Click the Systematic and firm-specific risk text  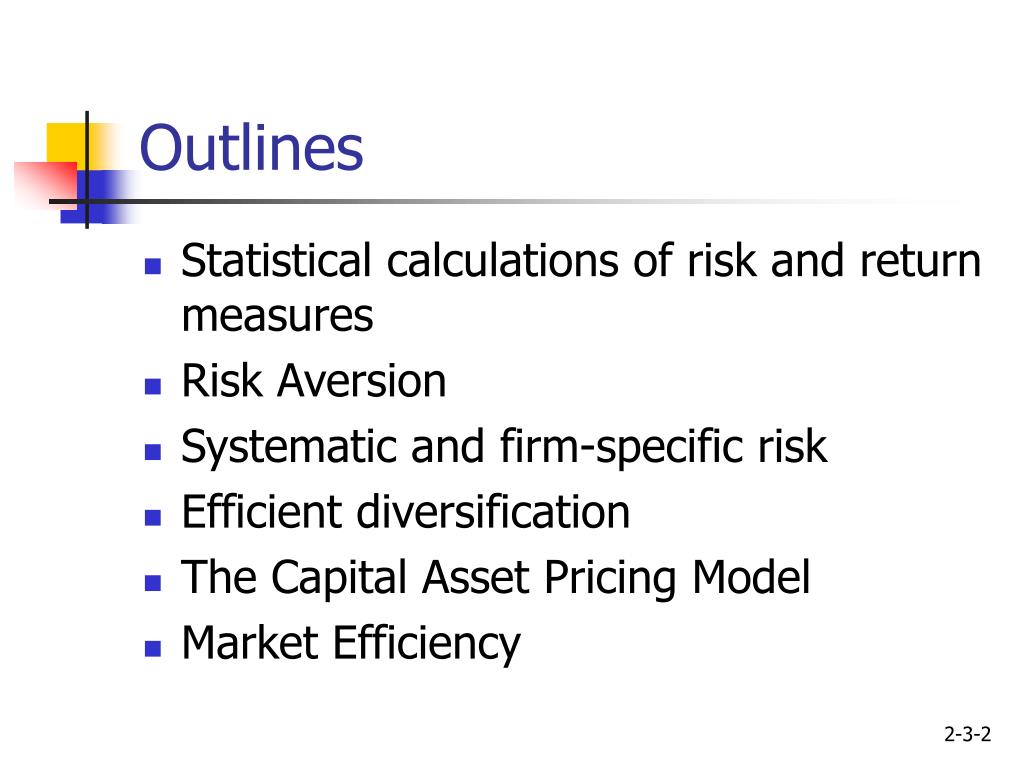504,448
